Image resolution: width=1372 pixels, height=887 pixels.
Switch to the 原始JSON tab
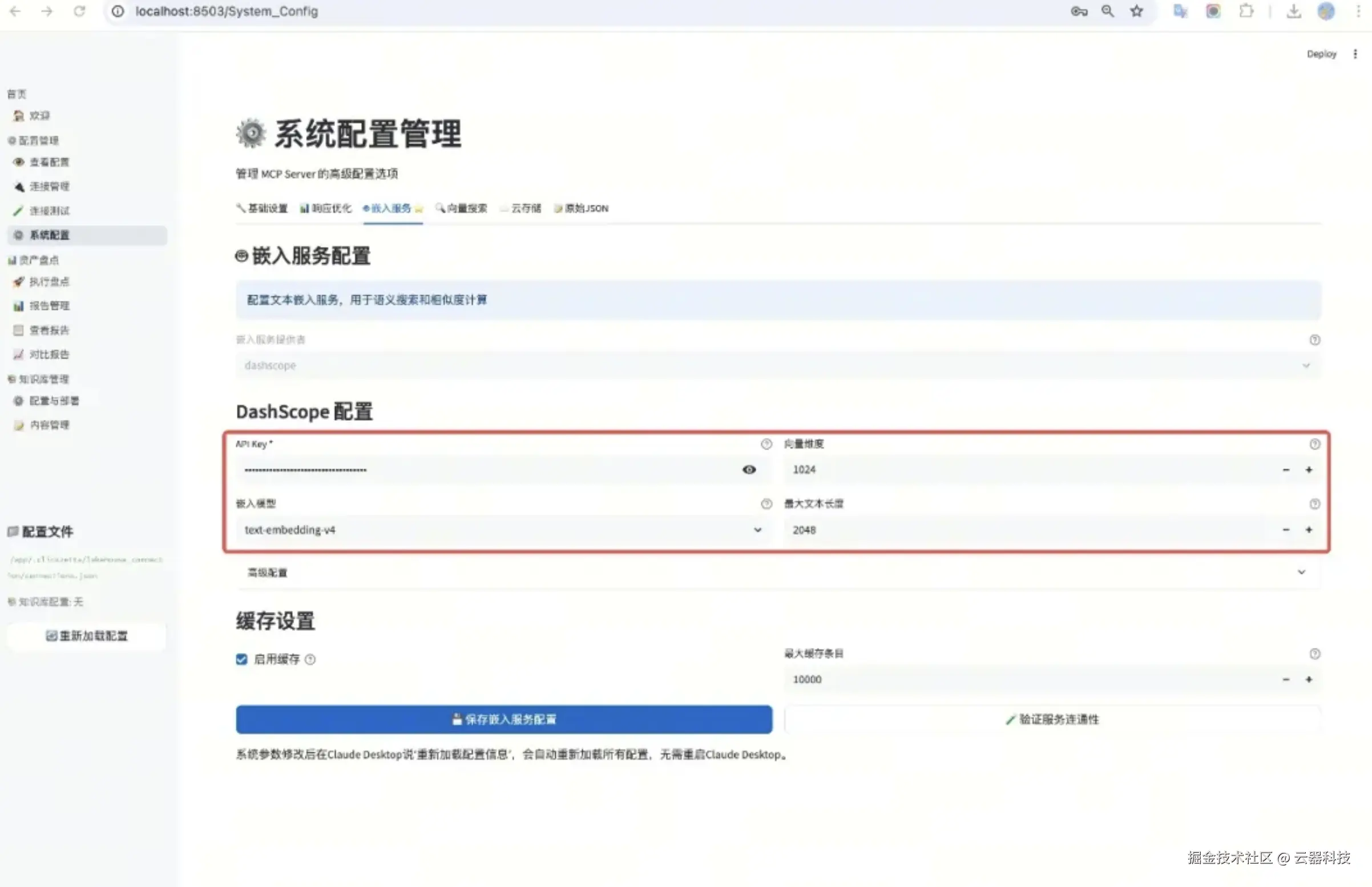point(581,208)
